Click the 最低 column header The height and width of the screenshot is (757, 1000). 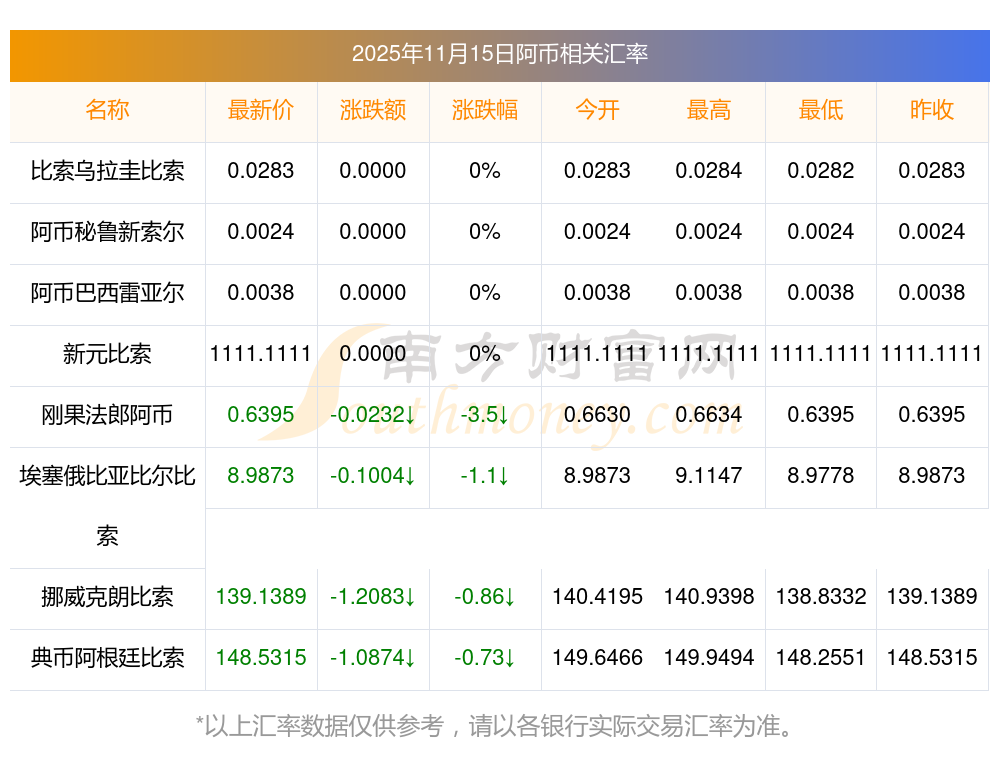tap(821, 110)
